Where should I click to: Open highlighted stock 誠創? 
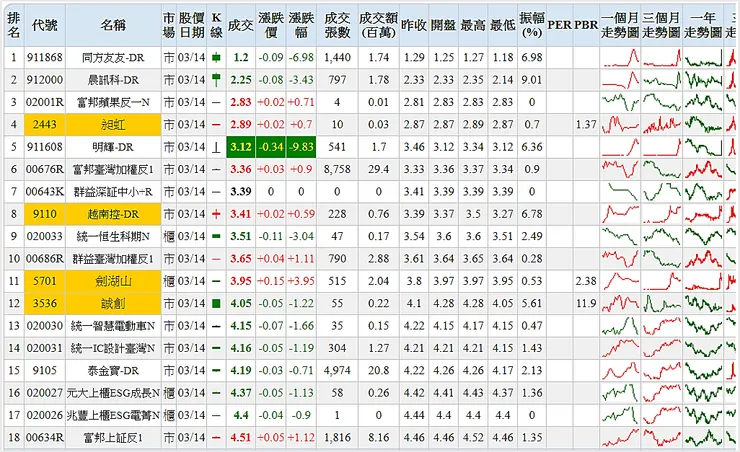113,303
